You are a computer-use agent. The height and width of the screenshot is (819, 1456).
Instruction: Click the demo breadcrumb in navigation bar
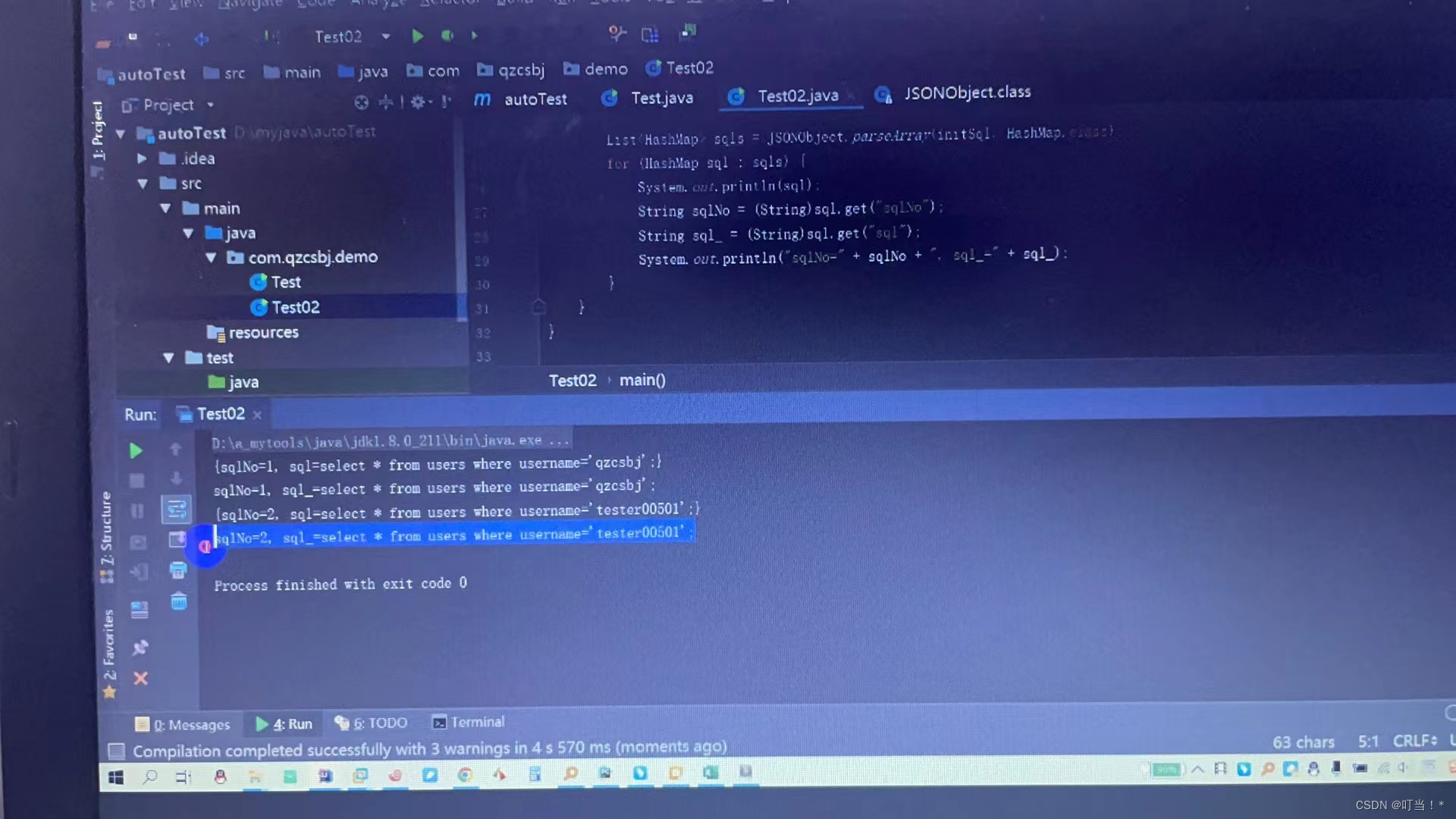(x=595, y=69)
